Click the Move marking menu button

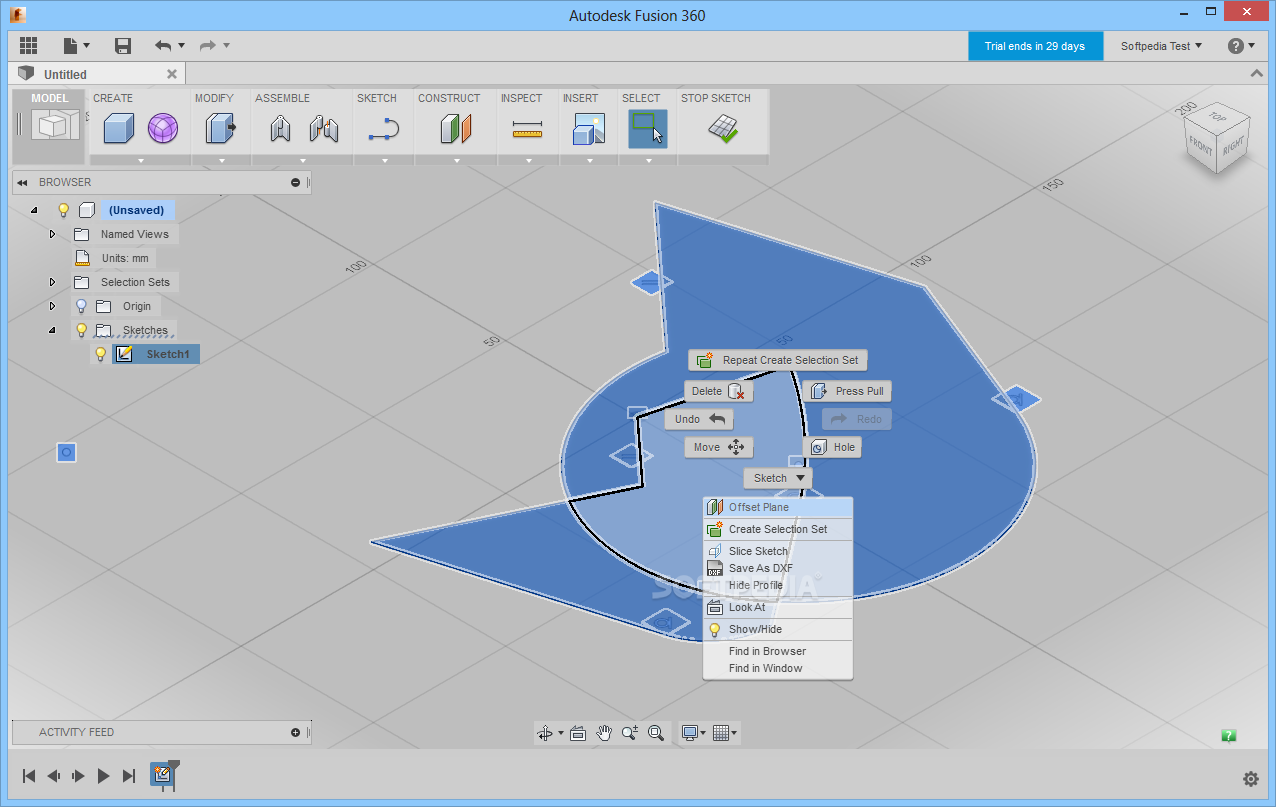pos(719,447)
